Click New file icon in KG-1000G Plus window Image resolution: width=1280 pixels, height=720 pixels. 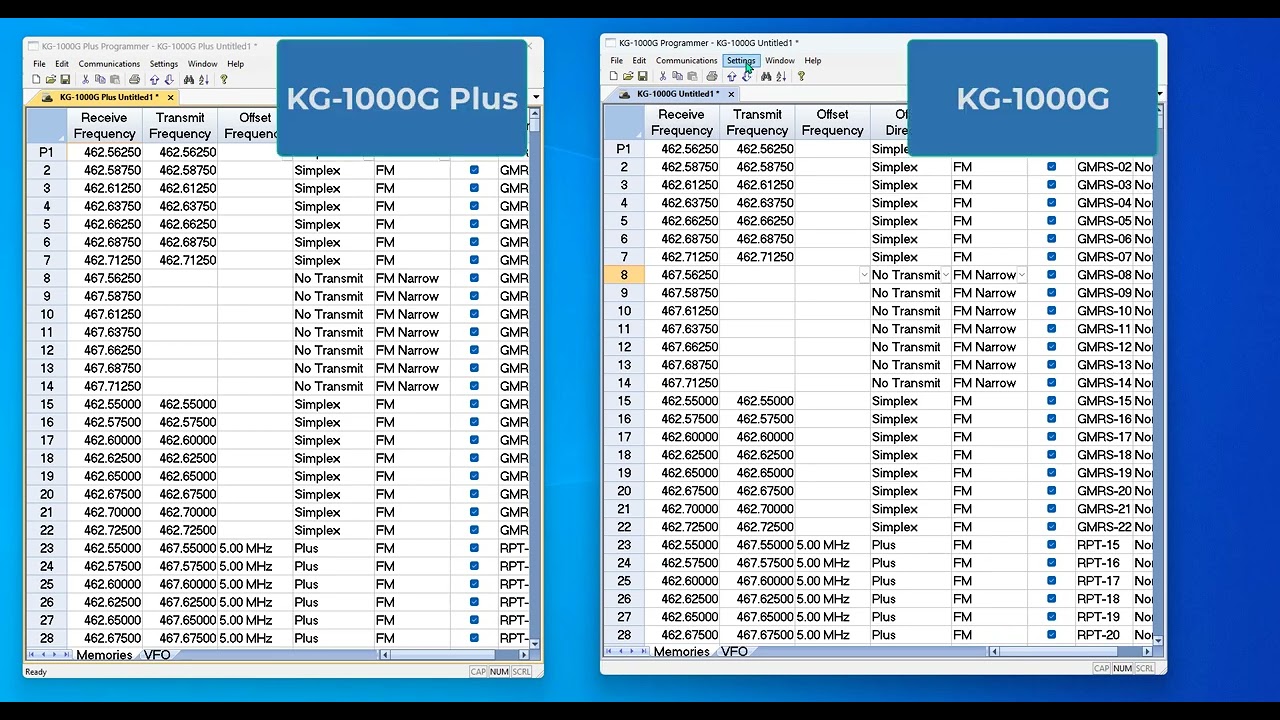[x=36, y=79]
